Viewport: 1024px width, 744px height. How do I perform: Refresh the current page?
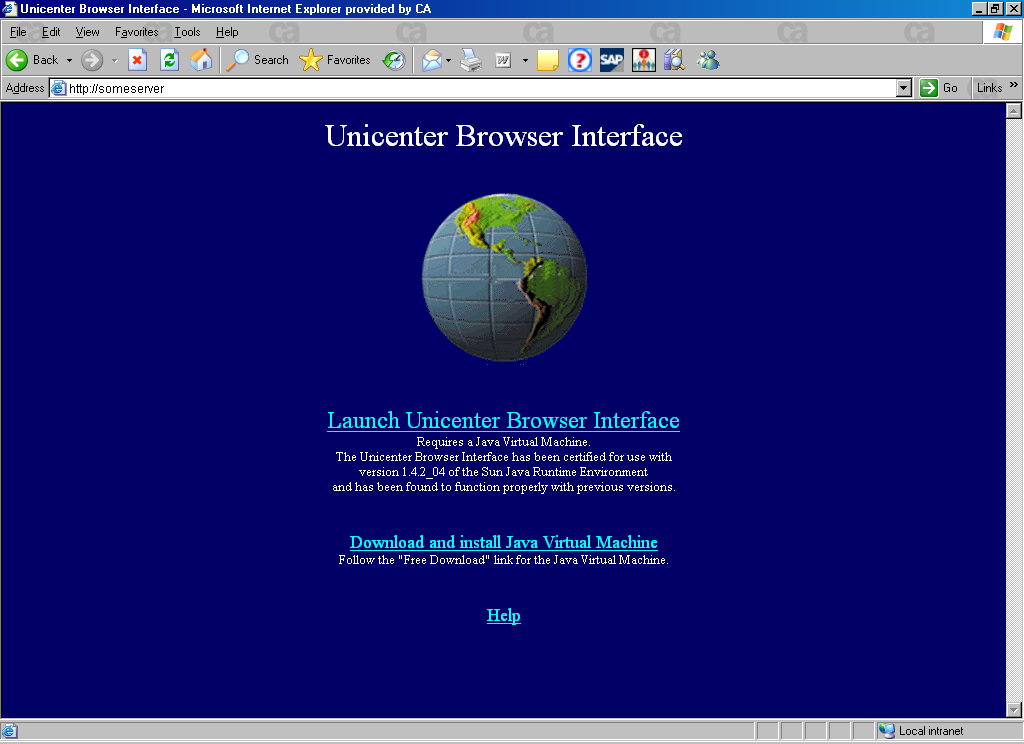coord(169,60)
